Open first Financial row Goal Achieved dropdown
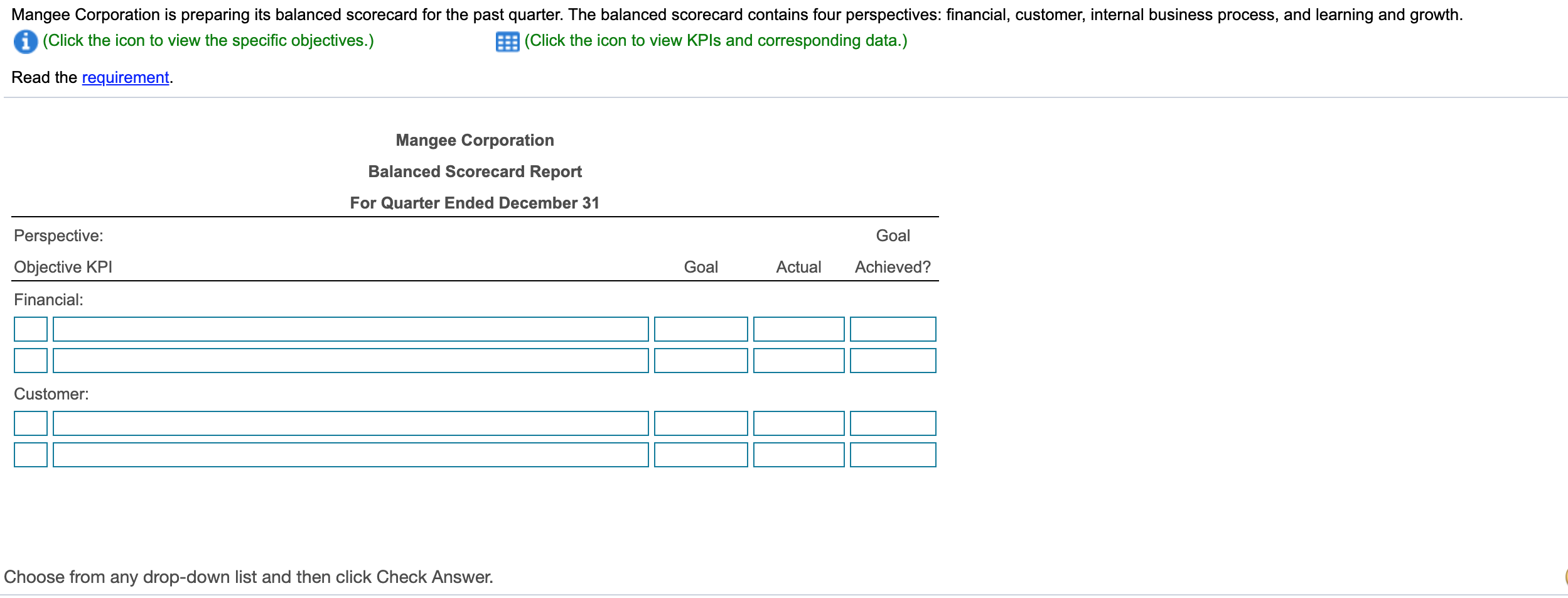1568x598 pixels. coord(893,329)
